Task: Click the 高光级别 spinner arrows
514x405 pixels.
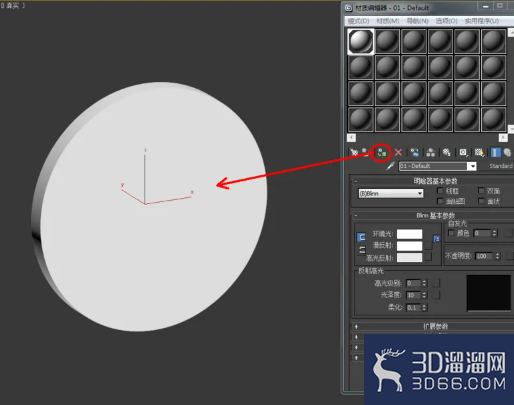Action: (424, 283)
